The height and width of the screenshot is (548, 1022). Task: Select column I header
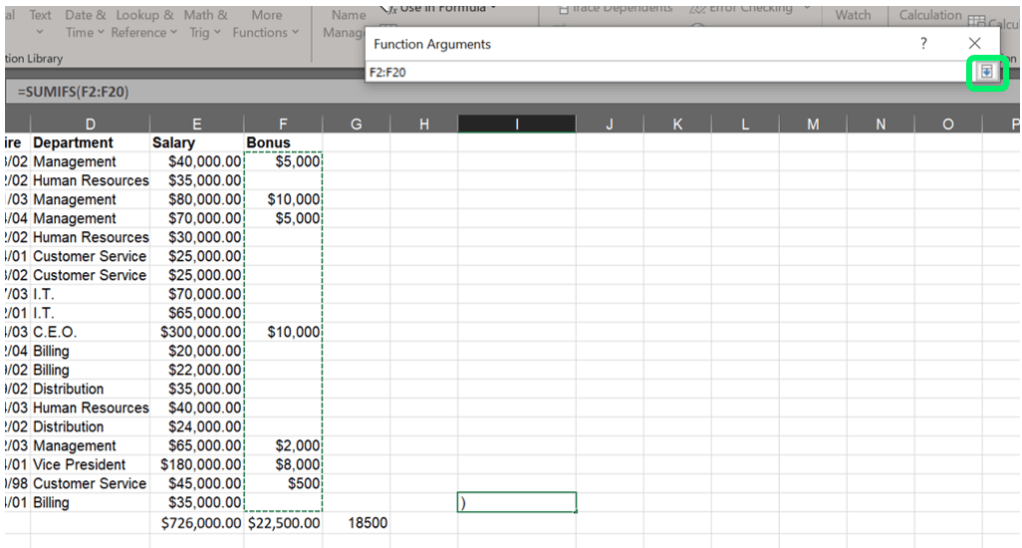point(516,123)
